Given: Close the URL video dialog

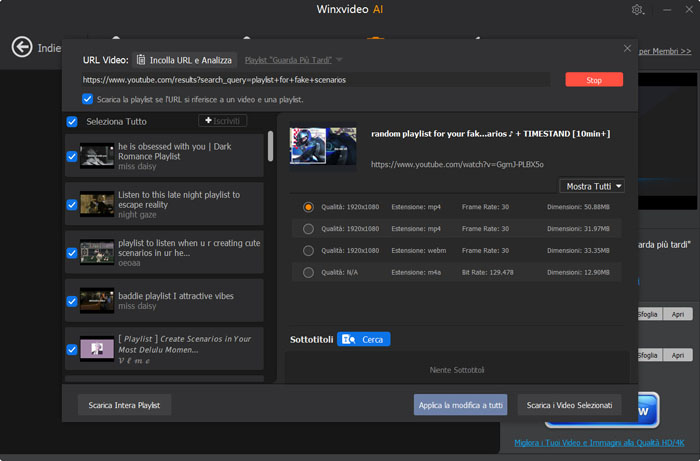Looking at the screenshot, I should (x=627, y=48).
